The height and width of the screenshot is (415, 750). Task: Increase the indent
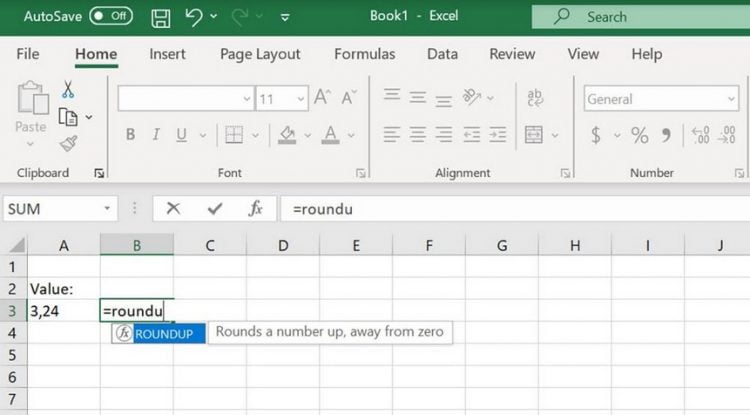coord(497,135)
